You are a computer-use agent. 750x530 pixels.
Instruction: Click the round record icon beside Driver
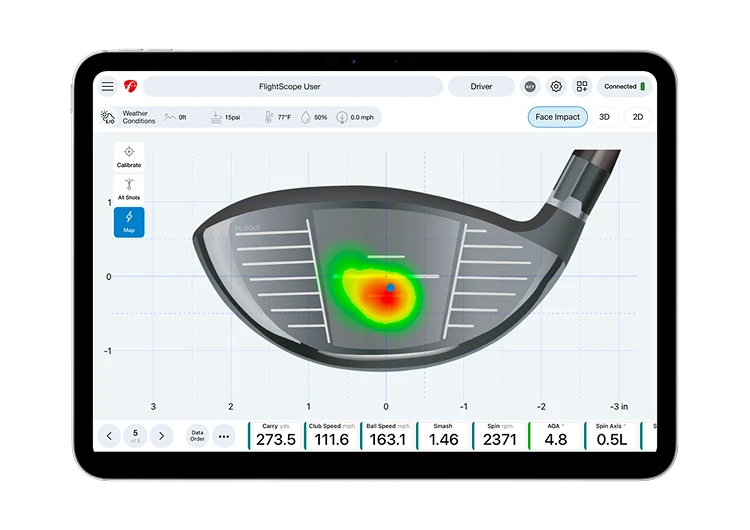(529, 87)
